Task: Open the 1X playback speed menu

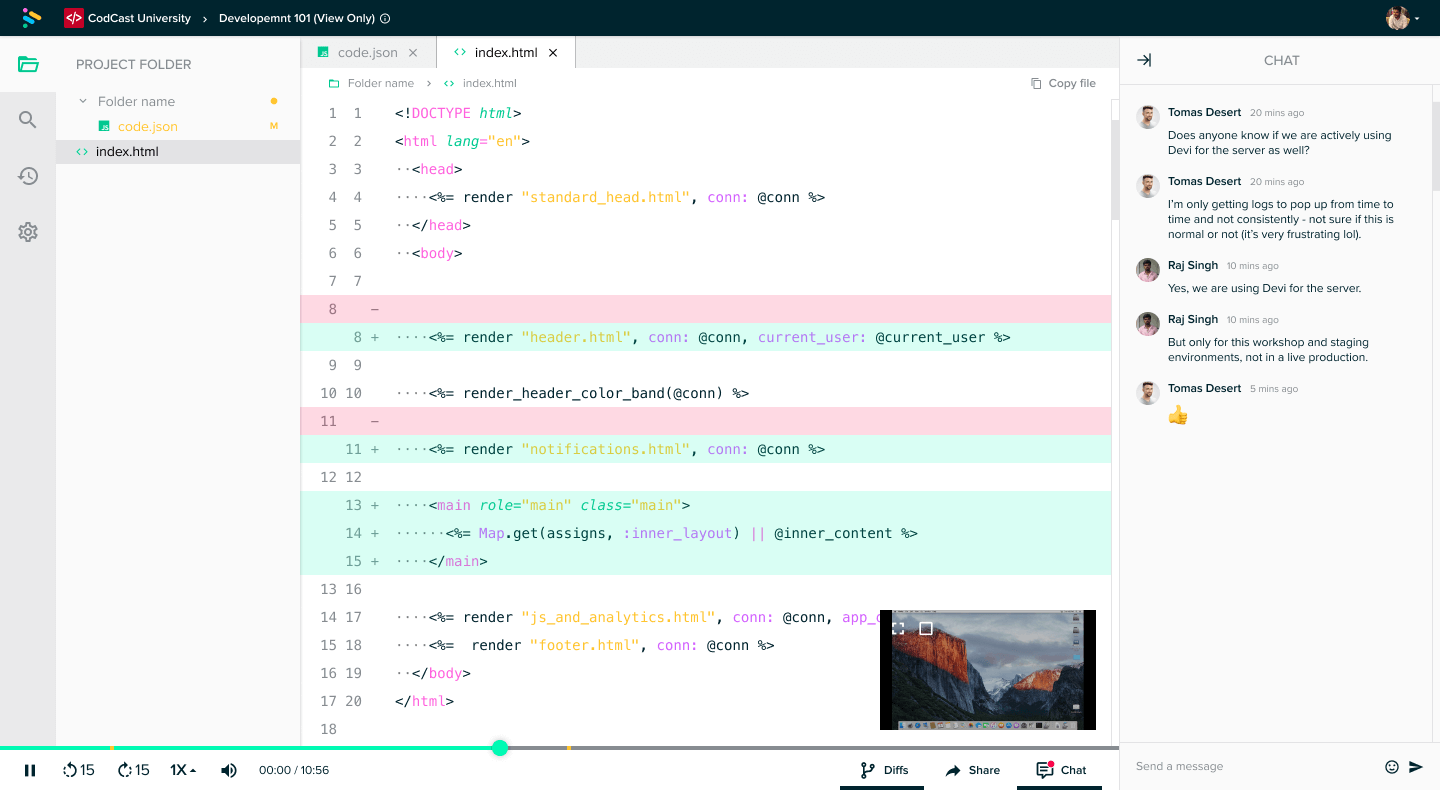Action: coord(181,770)
